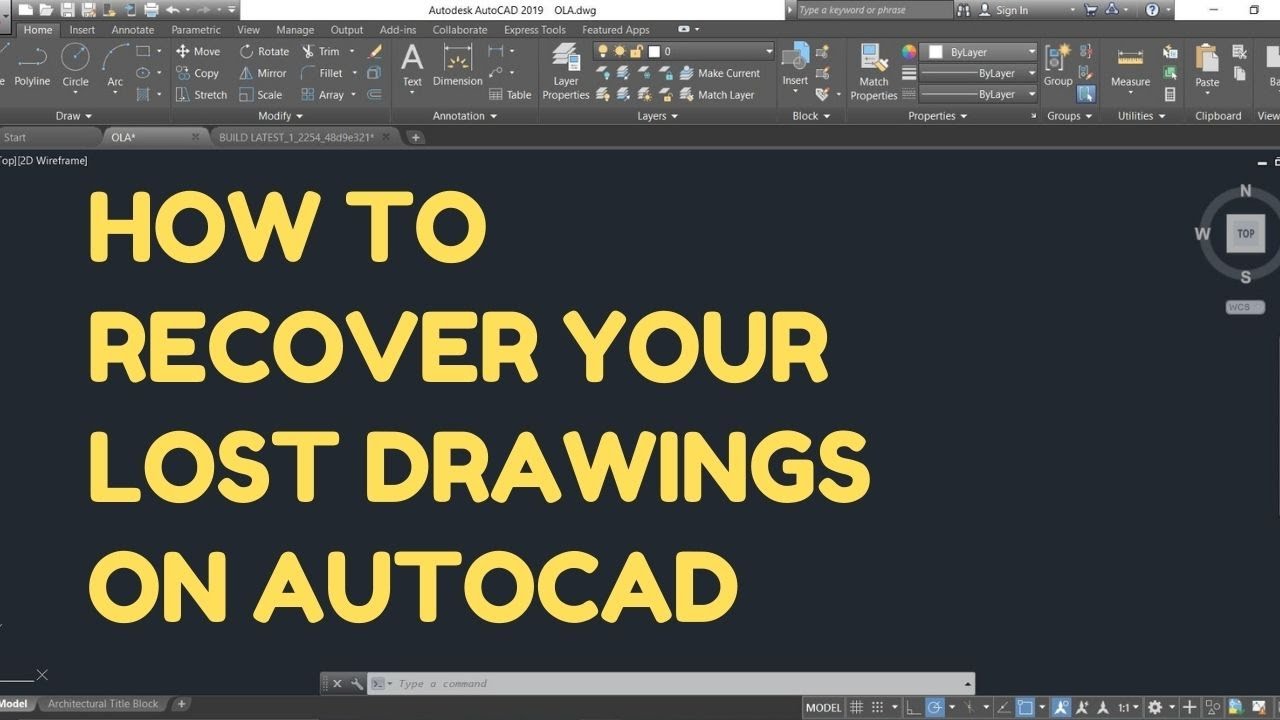The height and width of the screenshot is (720, 1280).
Task: Select the Circle draw tool
Action: click(75, 65)
